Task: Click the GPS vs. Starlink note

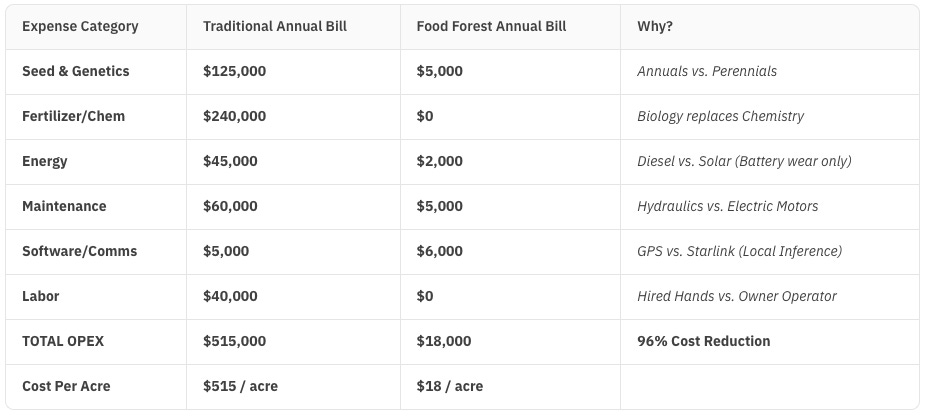Action: pos(739,251)
